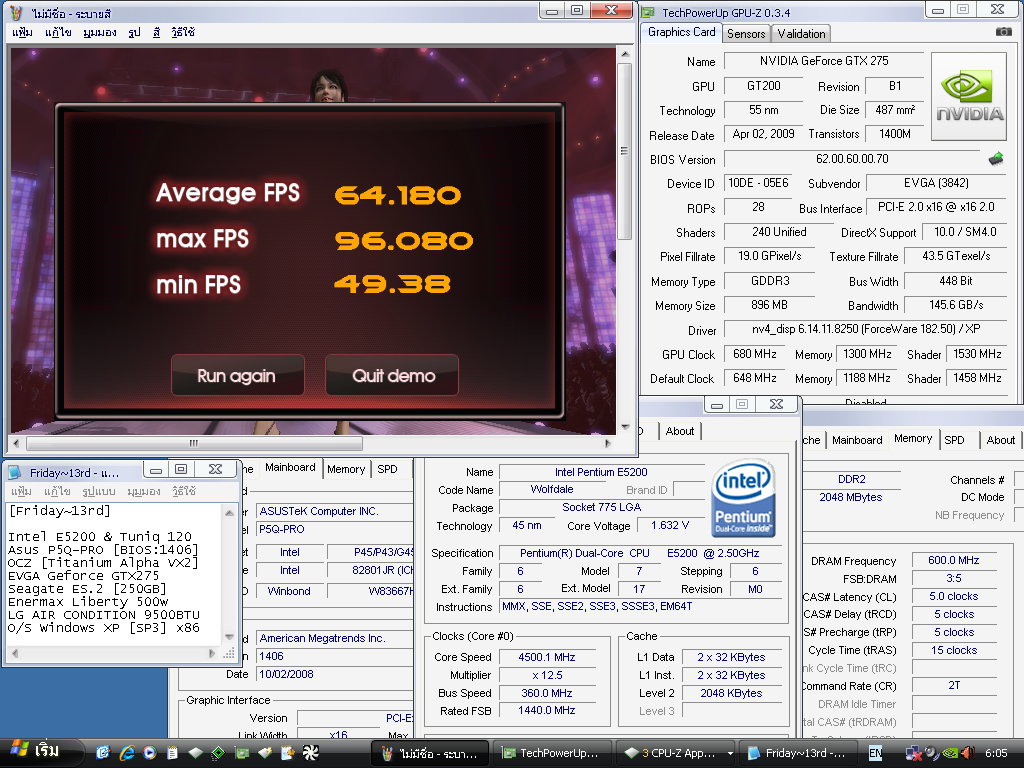Viewport: 1024px width, 768px height.
Task: Switch to Validation tab in GPU-Z
Action: pyautogui.click(x=801, y=33)
